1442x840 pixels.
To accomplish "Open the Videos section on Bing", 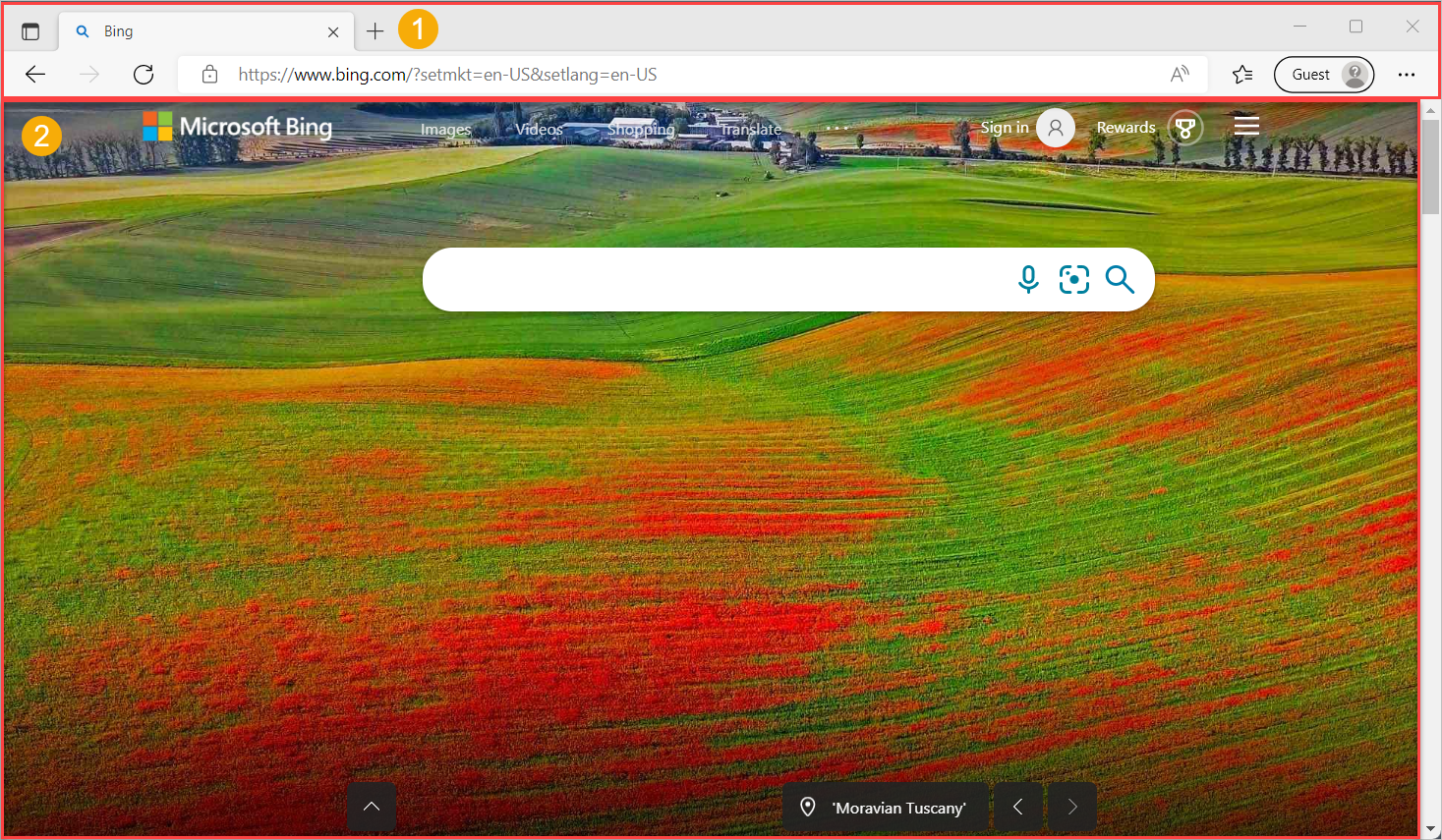I will 539,129.
